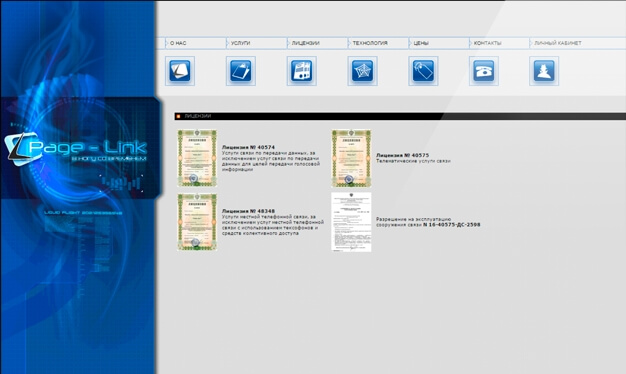Screen dimensions: 626x374
Task: View license № 48348 thumbnail
Action: [197, 222]
